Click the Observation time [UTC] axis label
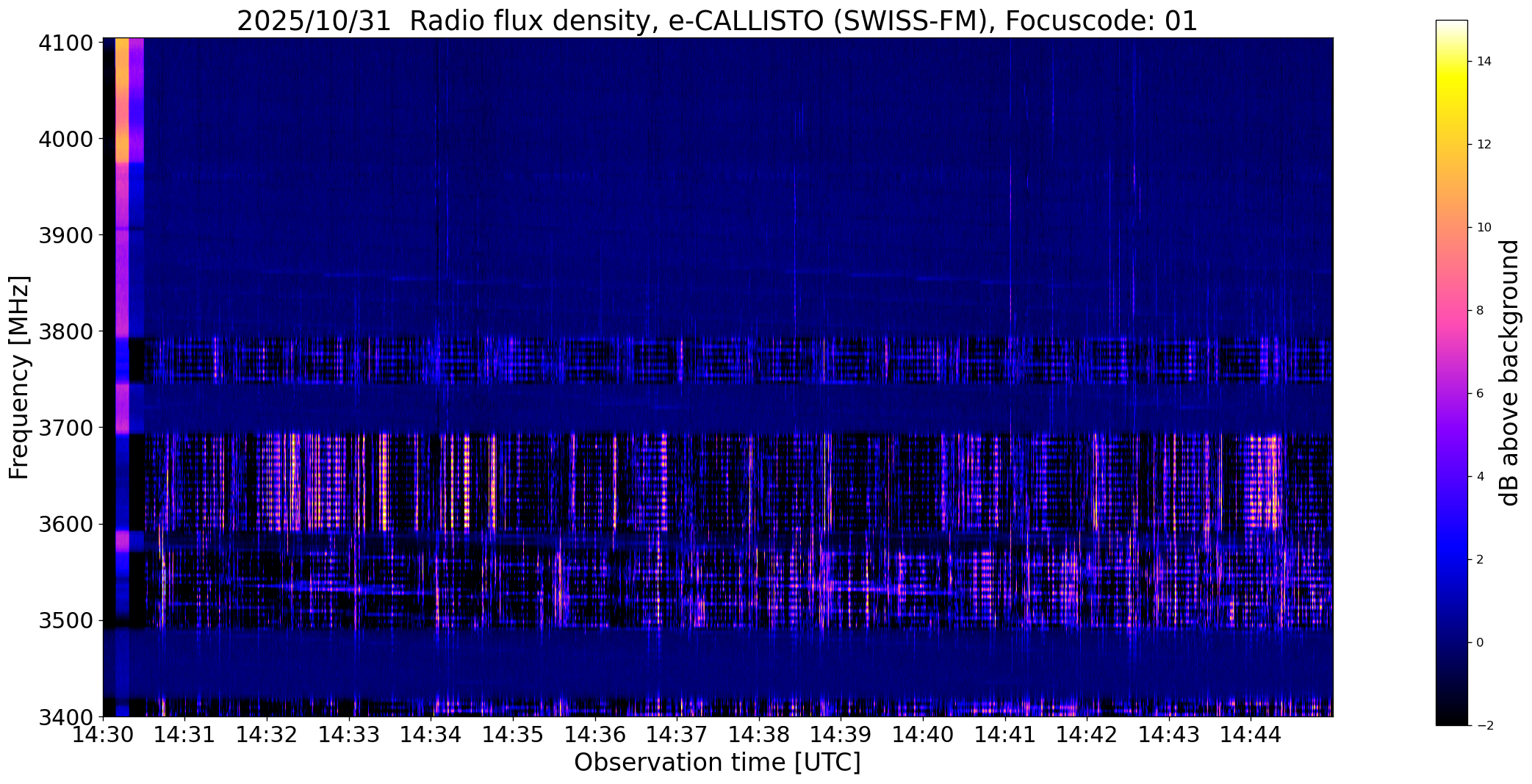This screenshot has width=1532, height=784. pos(717,763)
